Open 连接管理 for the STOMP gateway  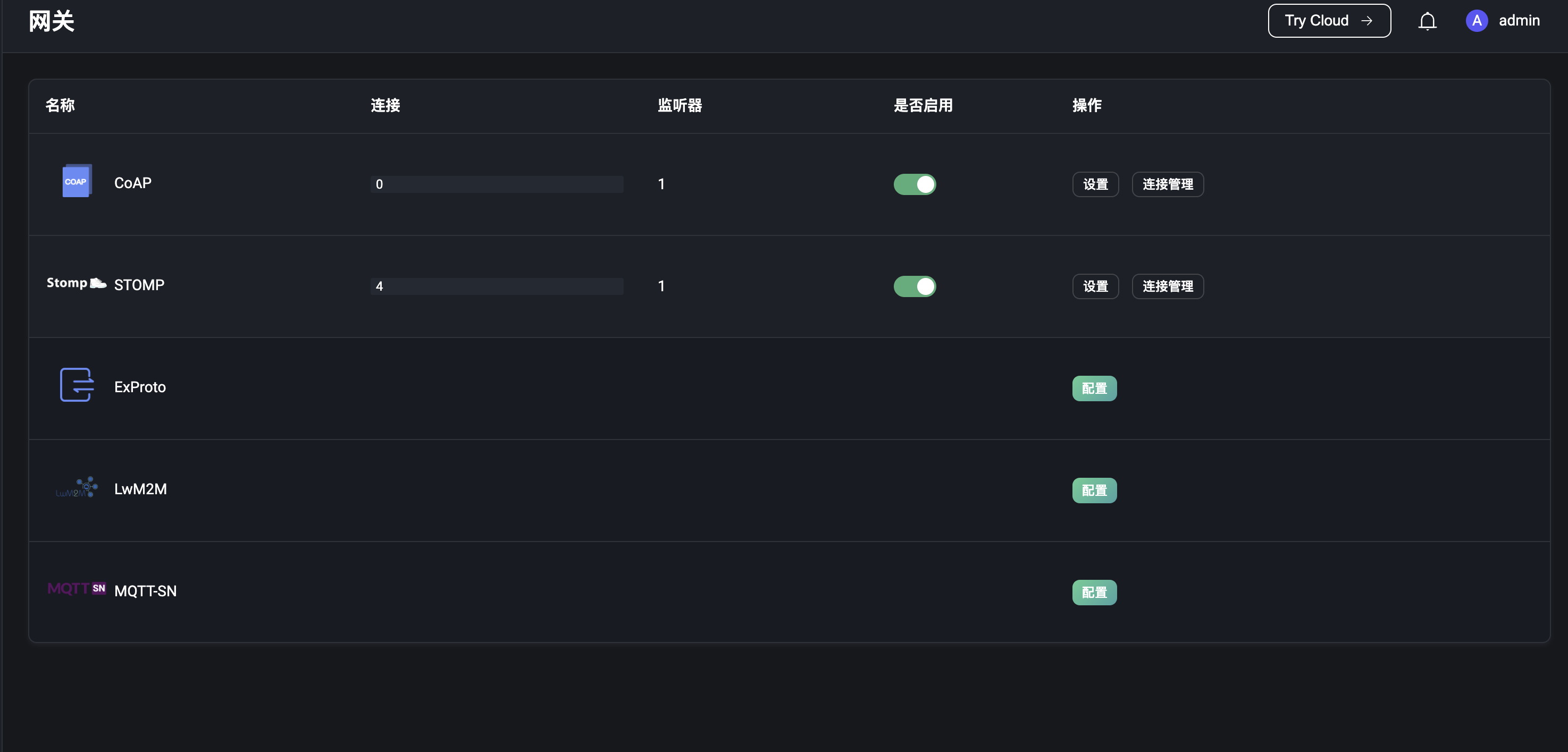1167,286
